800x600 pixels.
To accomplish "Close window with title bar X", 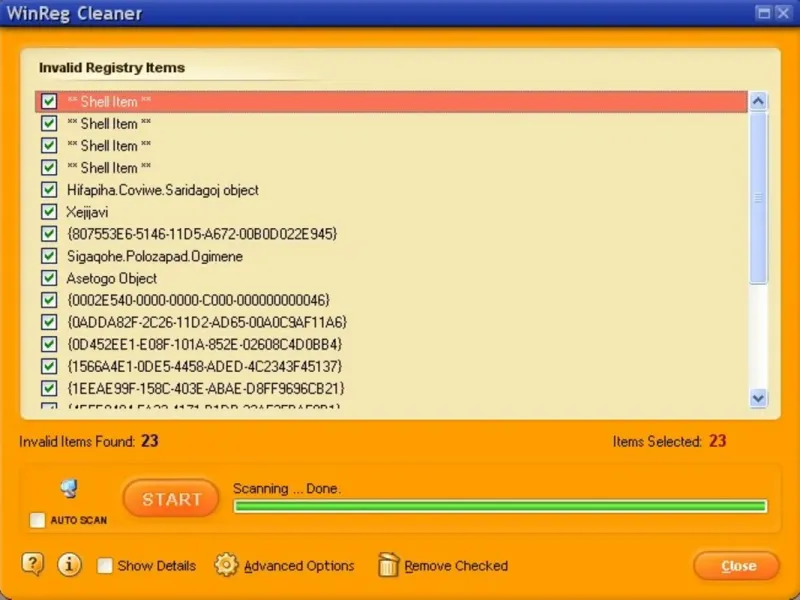I will 783,13.
